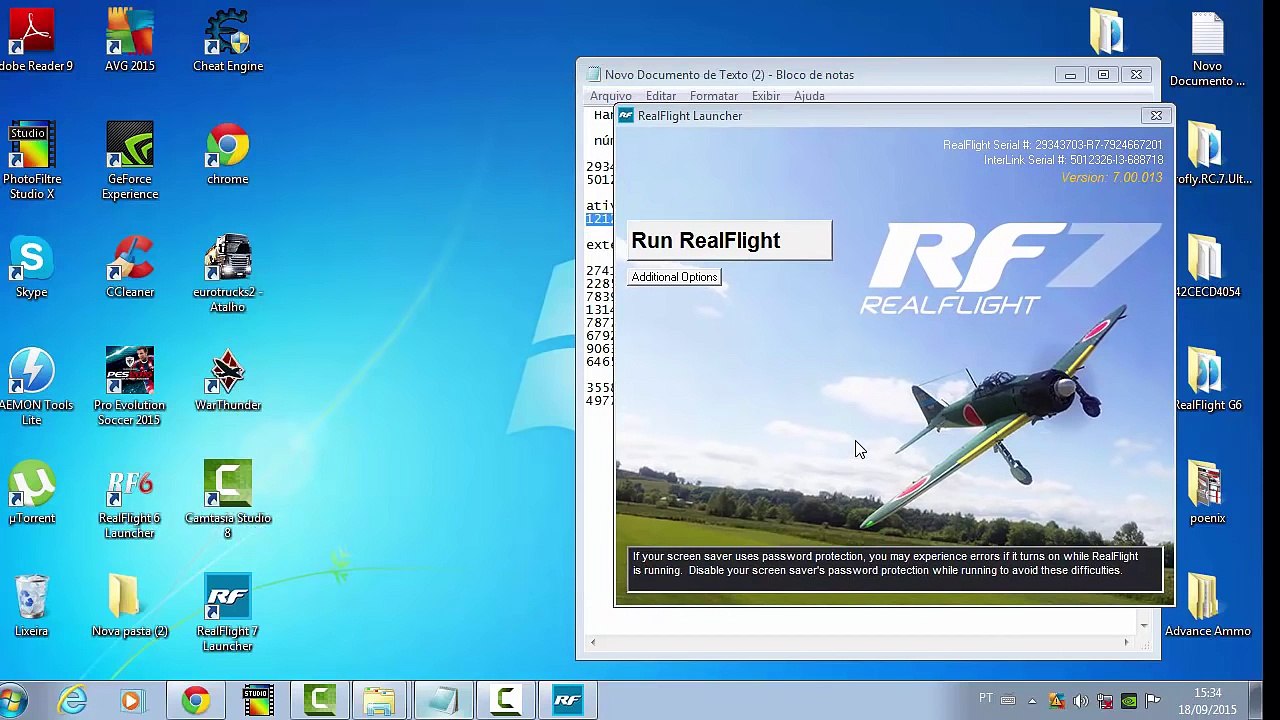This screenshot has height=720, width=1280.
Task: Close the Bloco de notas window
Action: point(1136,75)
